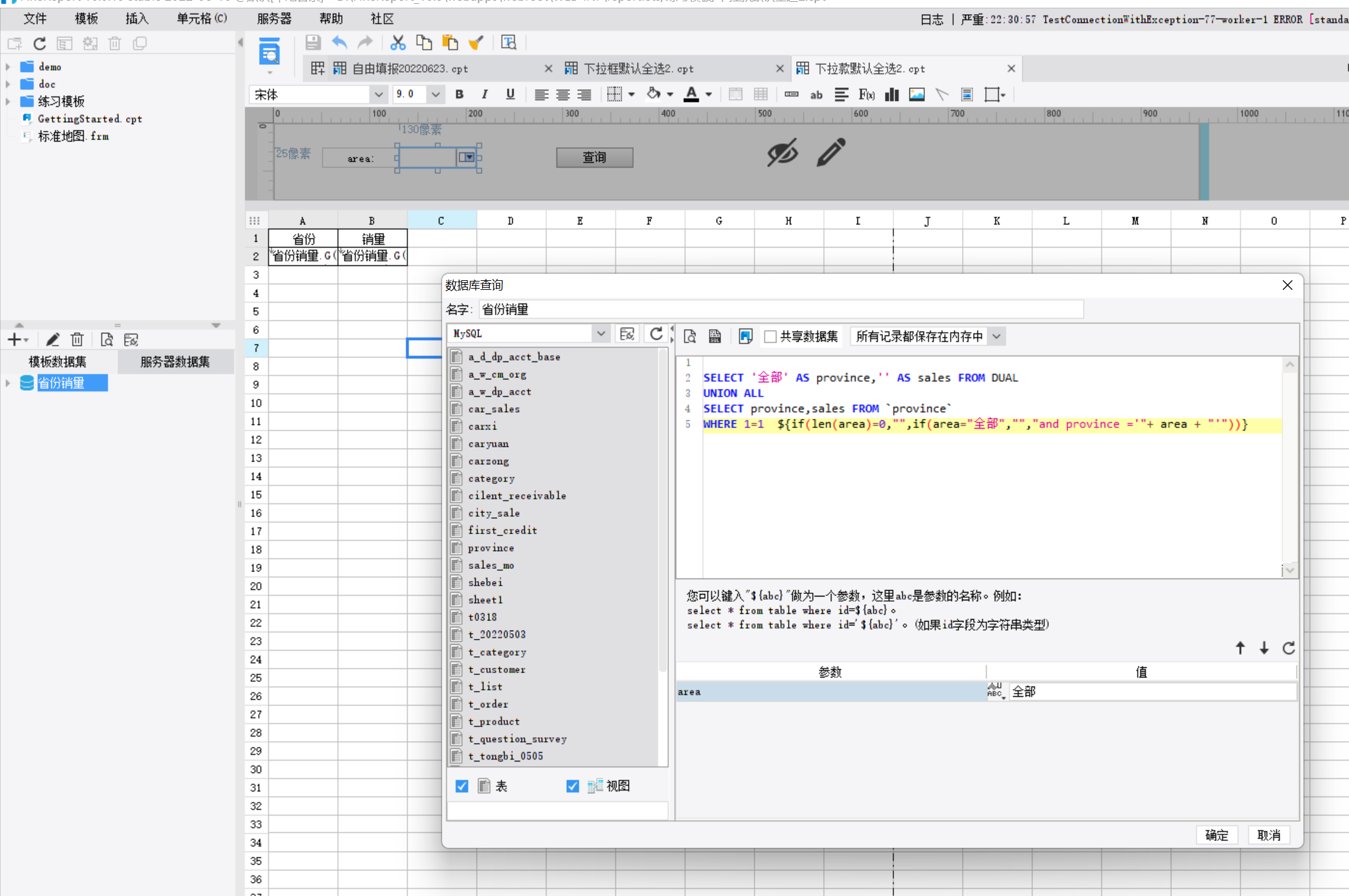The image size is (1349, 896).
Task: Toggle the crossed-eye hide parameter pane icon
Action: [x=782, y=152]
